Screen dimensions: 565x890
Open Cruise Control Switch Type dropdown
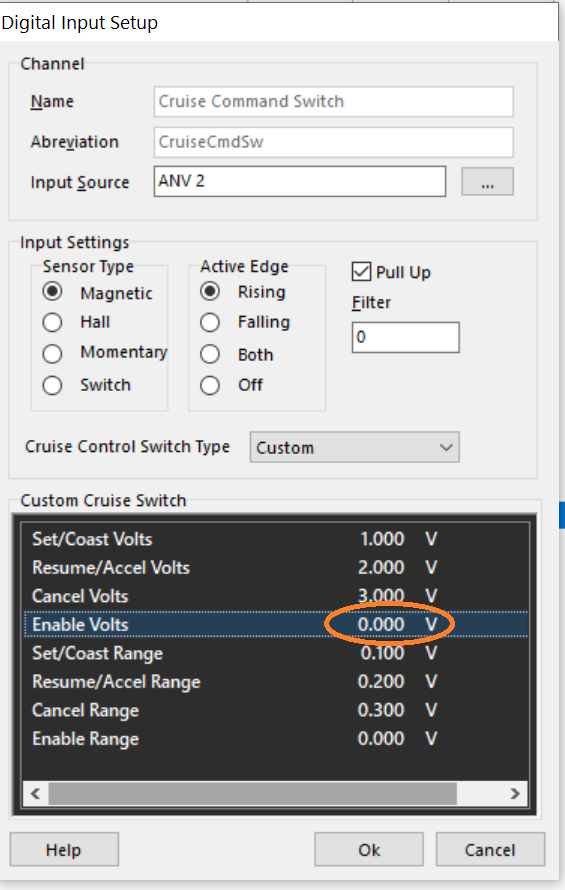tap(354, 447)
